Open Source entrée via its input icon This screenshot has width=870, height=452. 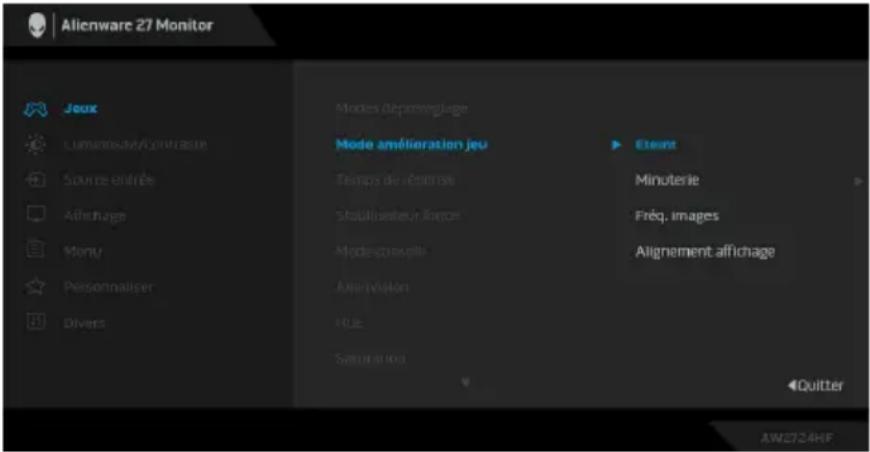36,180
